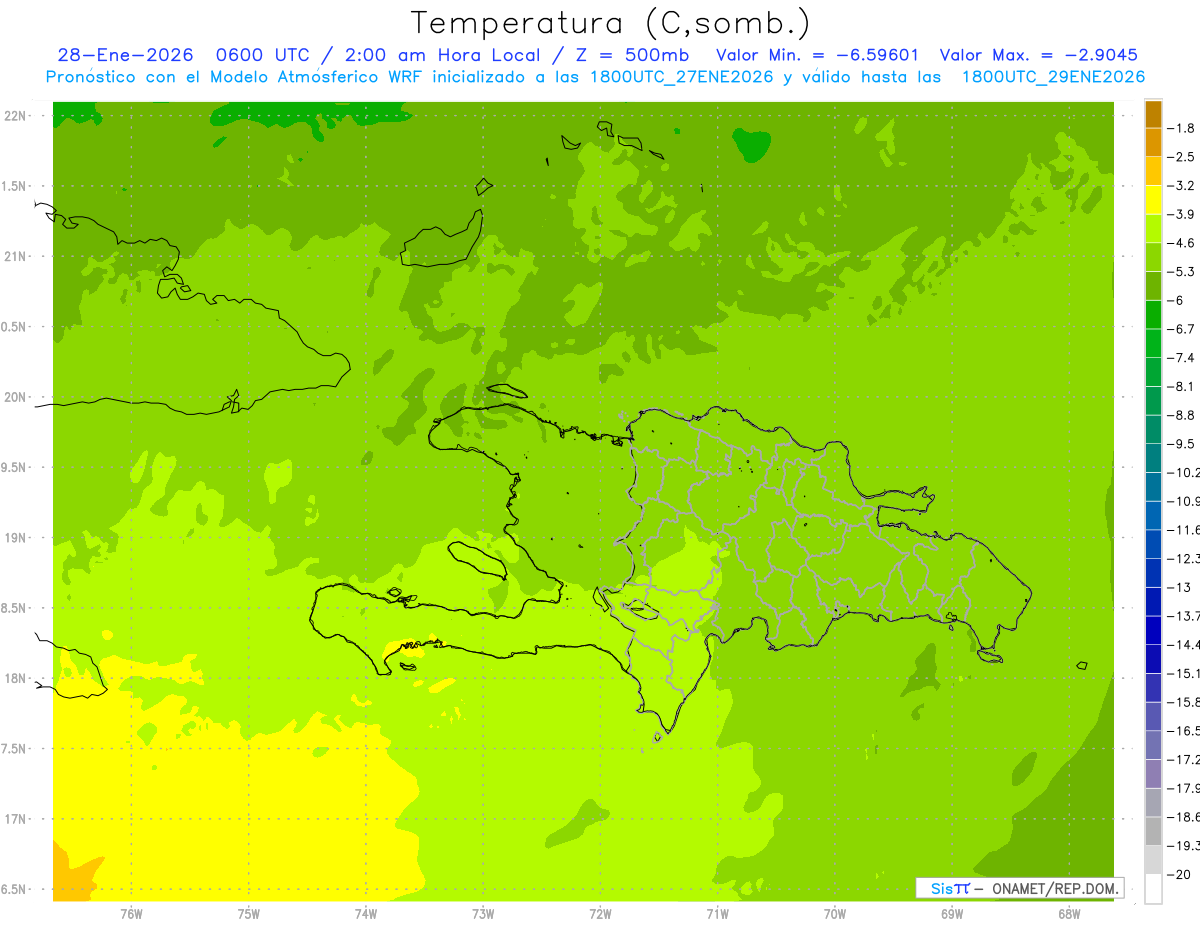Click the '20N' latitude label

(17, 397)
